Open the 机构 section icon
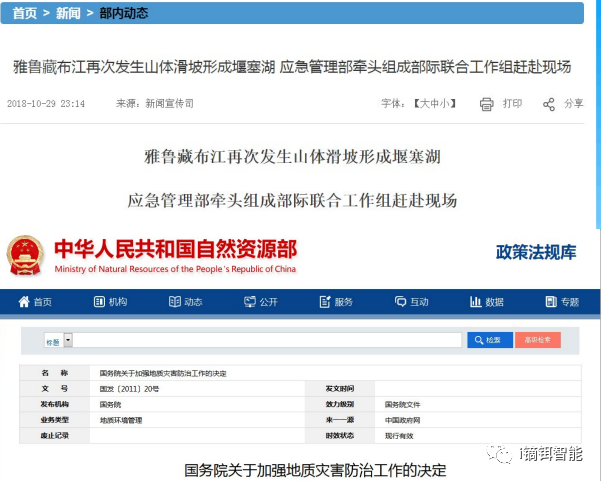602x481 pixels. point(99,302)
